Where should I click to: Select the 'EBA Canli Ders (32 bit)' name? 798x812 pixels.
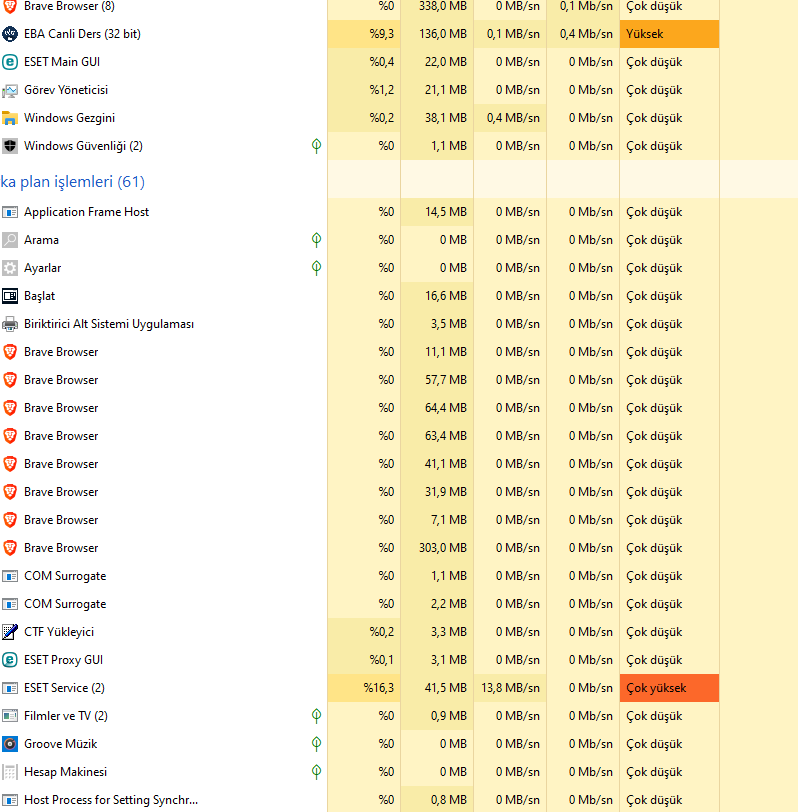[82, 34]
